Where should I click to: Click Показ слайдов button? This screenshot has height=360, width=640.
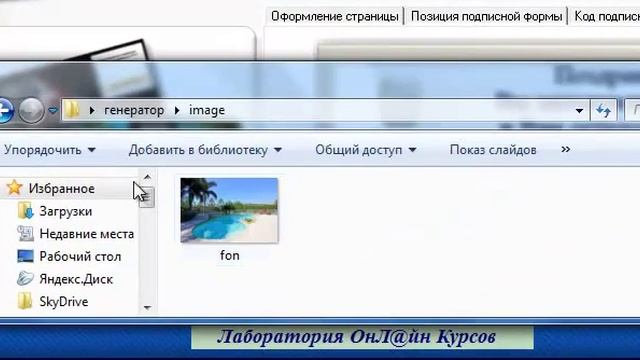tap(493, 150)
